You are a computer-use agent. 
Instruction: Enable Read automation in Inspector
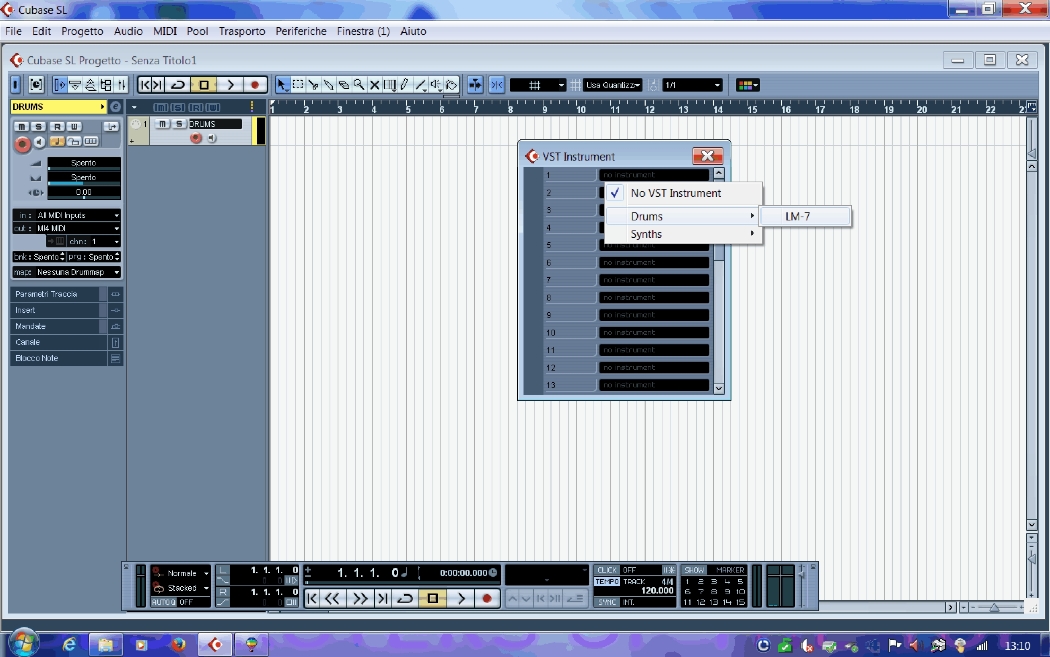[x=57, y=127]
